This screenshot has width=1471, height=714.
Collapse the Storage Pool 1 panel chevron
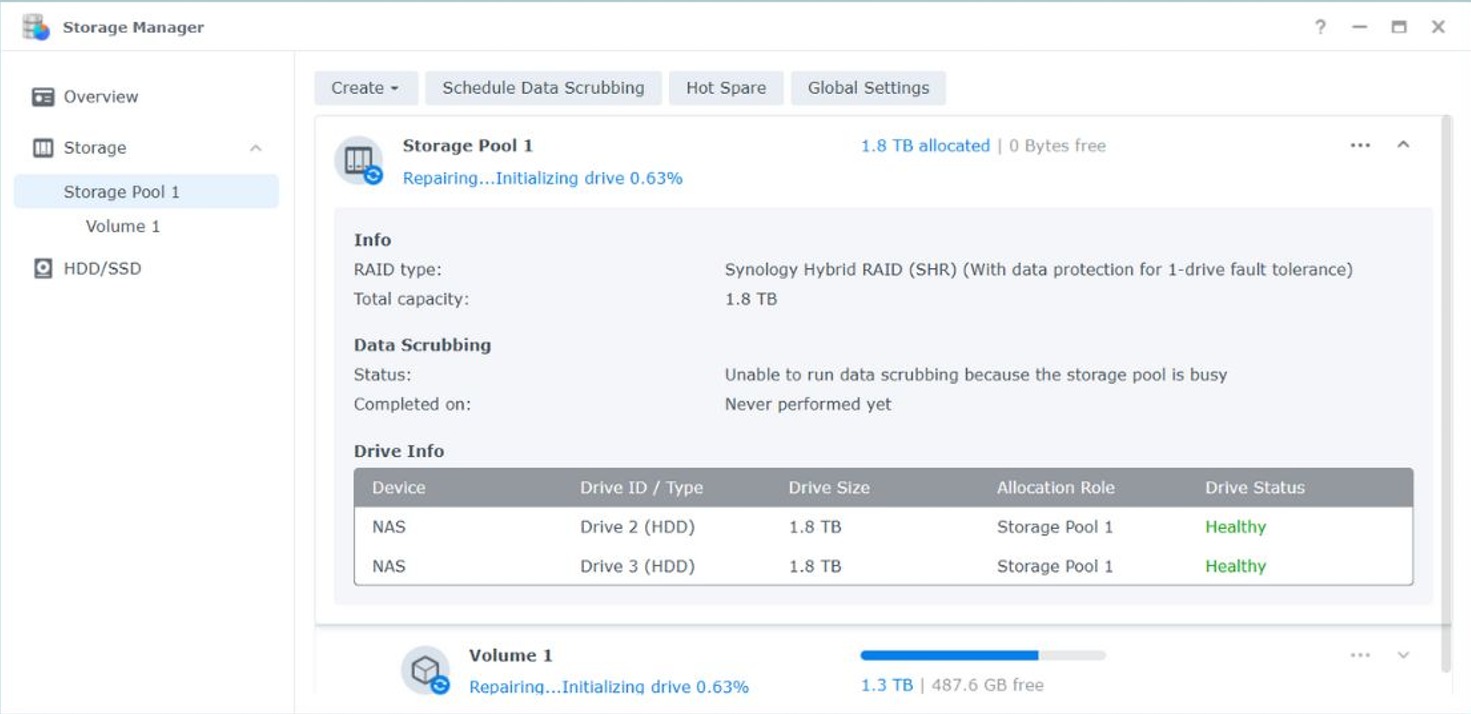pos(1403,145)
